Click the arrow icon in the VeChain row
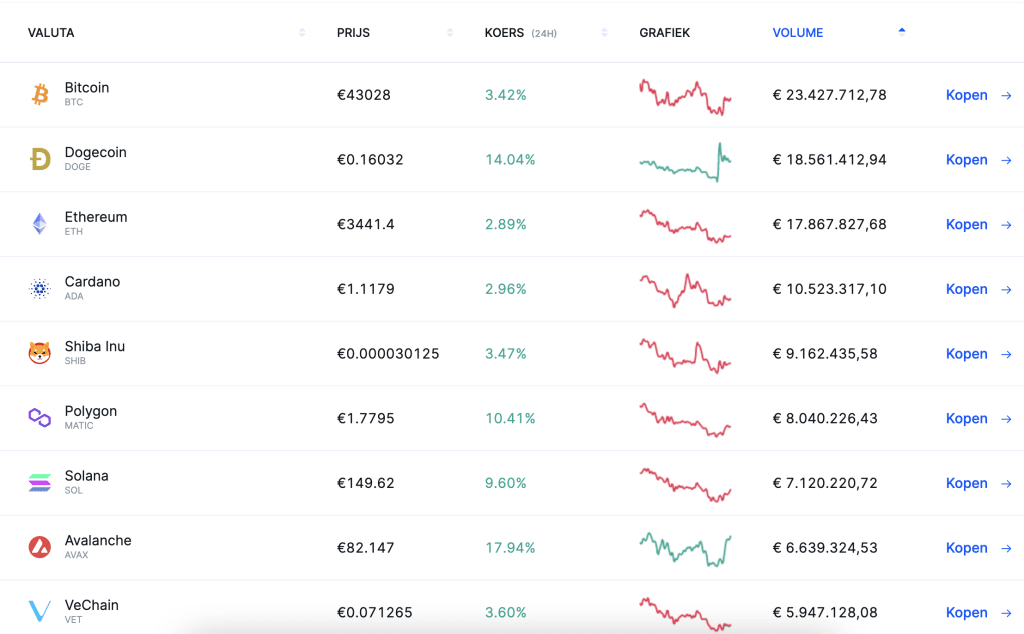The image size is (1024, 634). (1006, 612)
